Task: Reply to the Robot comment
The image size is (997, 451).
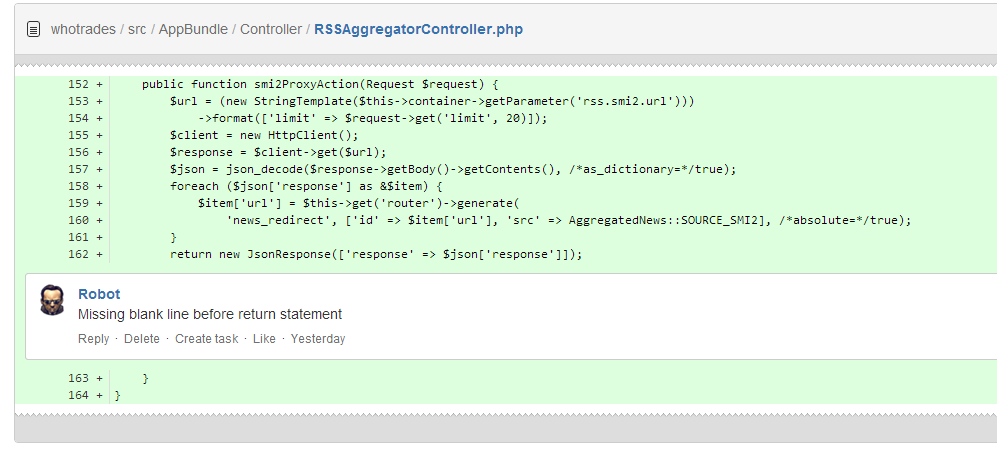Action: point(94,339)
